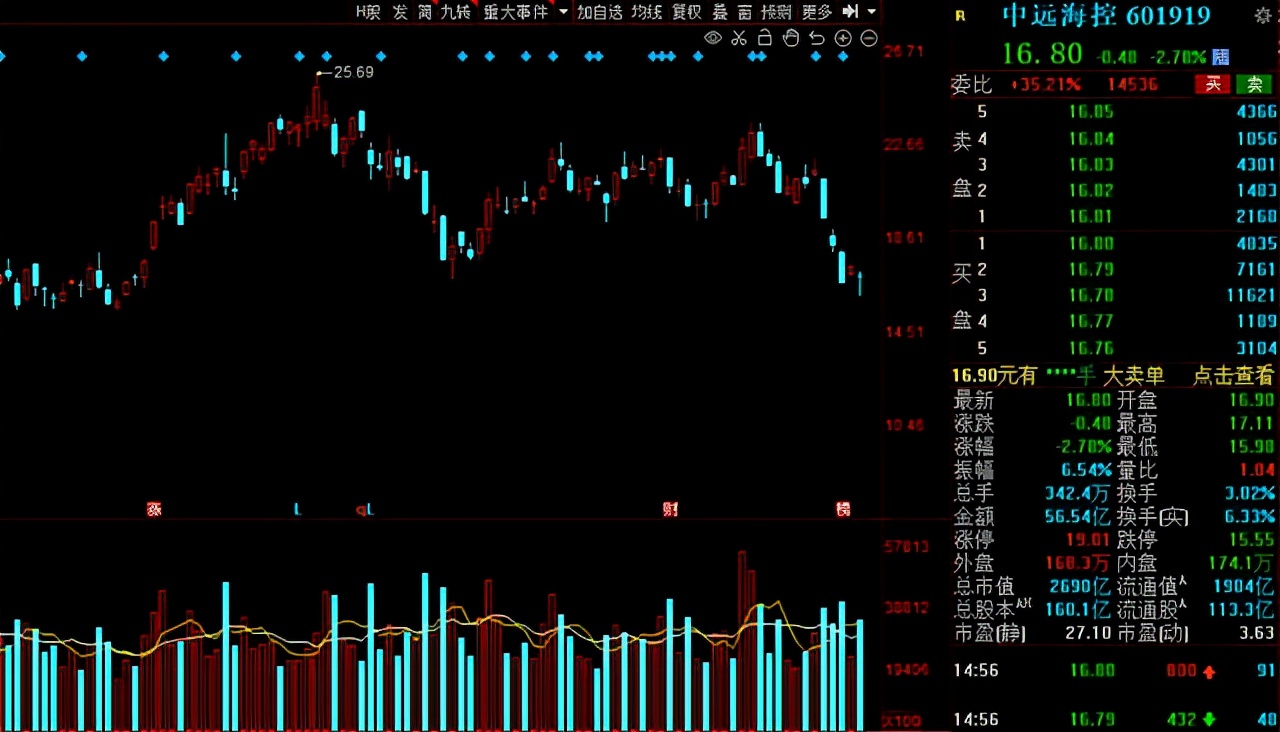Open the 复权 adjustment option

pos(687,12)
